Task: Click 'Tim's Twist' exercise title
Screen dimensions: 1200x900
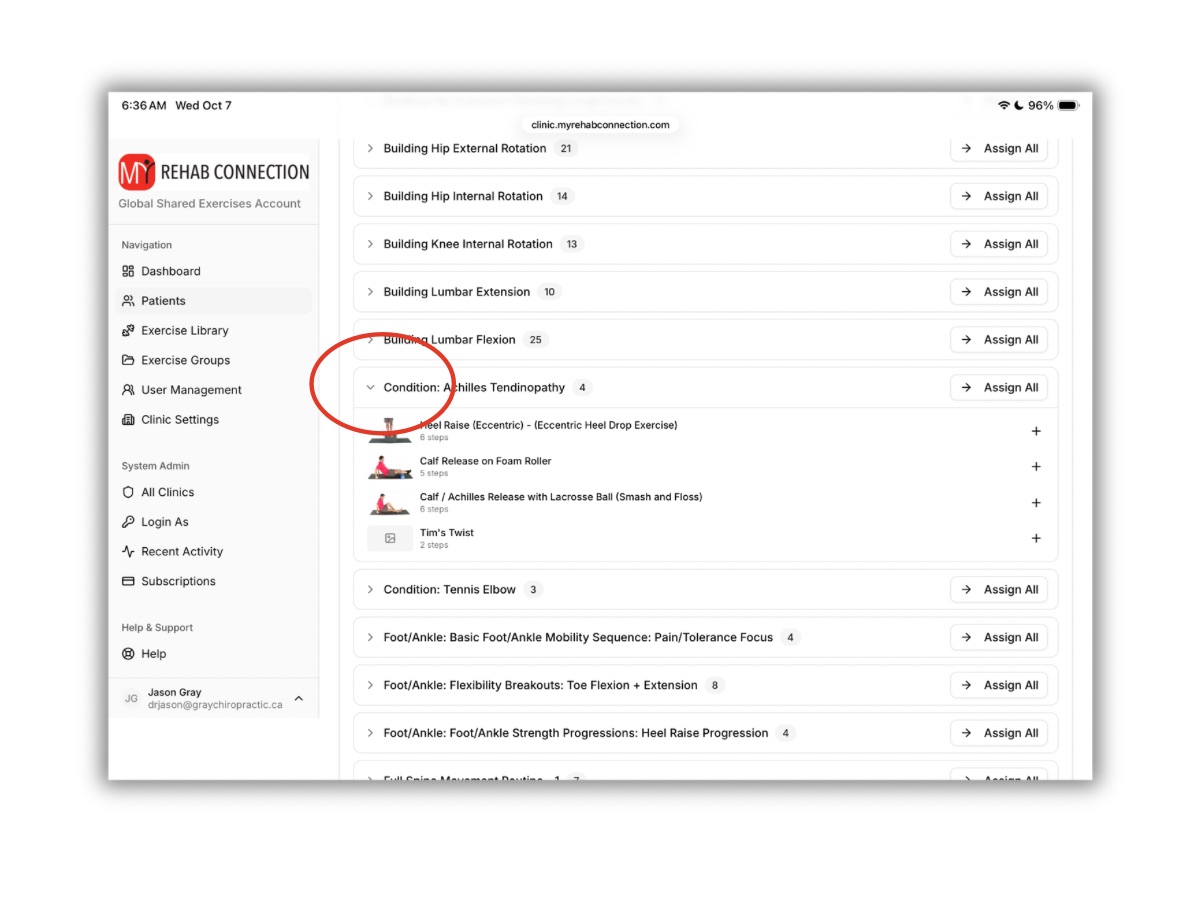Action: (447, 533)
